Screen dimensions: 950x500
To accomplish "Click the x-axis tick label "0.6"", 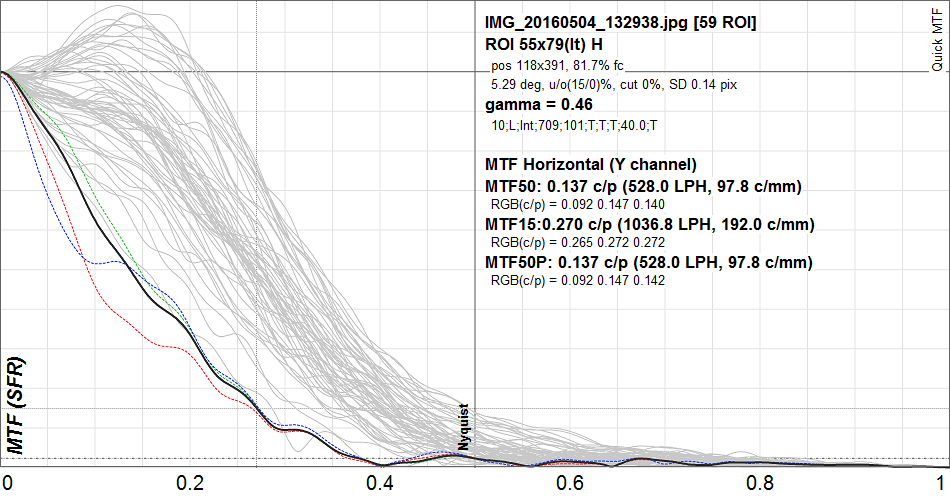I will [x=570, y=483].
